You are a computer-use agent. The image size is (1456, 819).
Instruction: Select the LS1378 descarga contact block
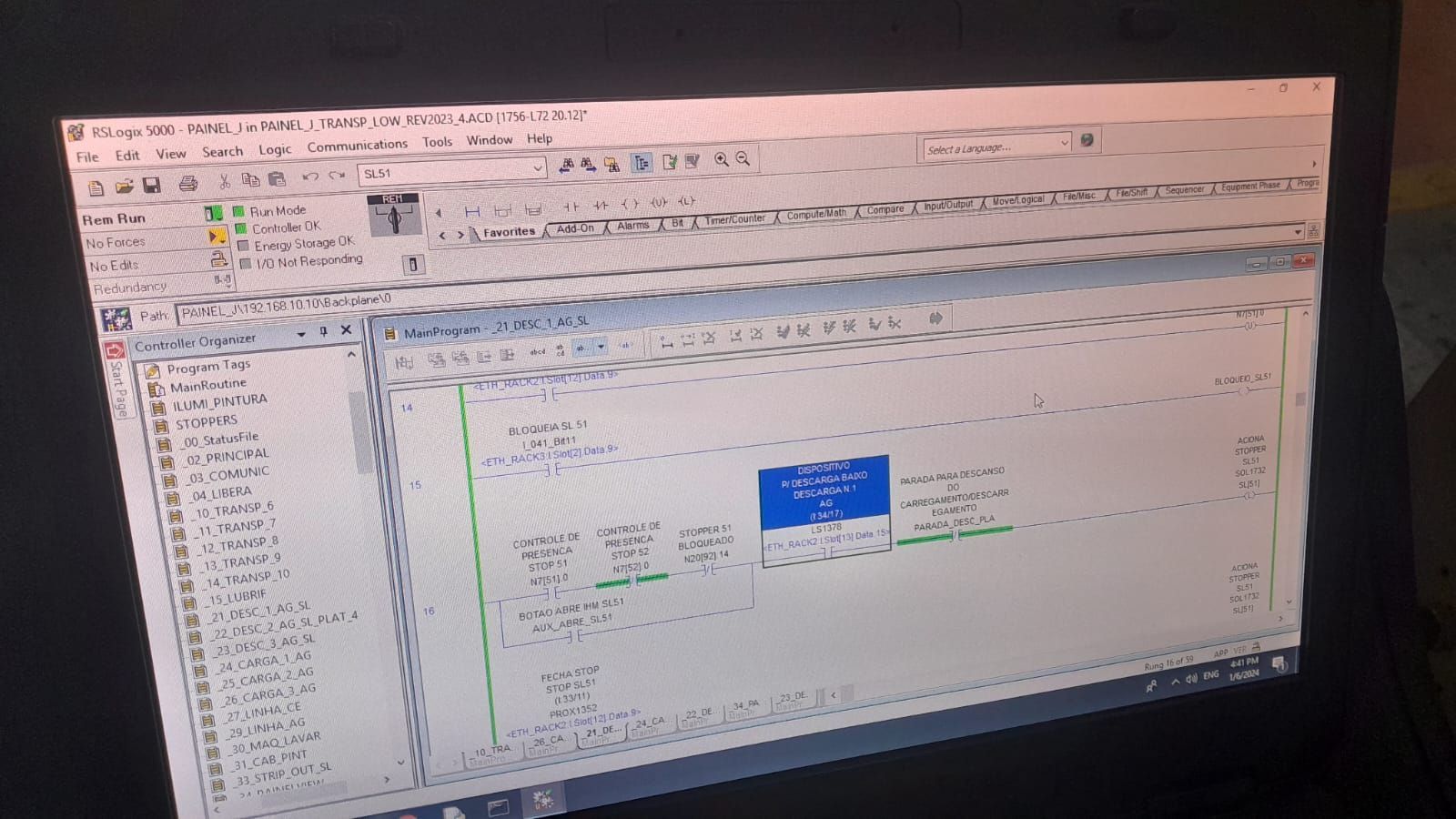tap(824, 511)
